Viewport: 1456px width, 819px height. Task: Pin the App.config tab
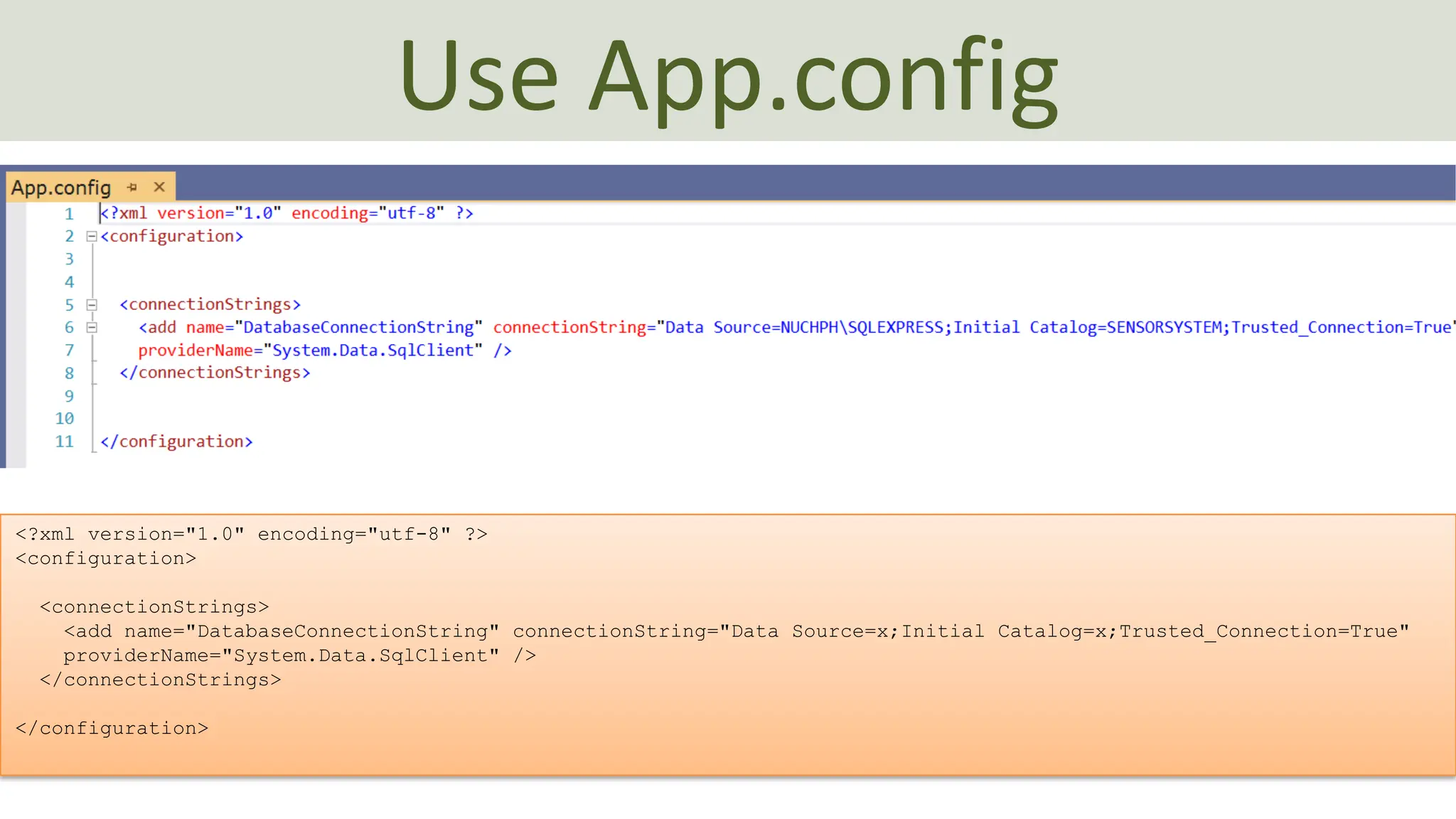tap(132, 188)
